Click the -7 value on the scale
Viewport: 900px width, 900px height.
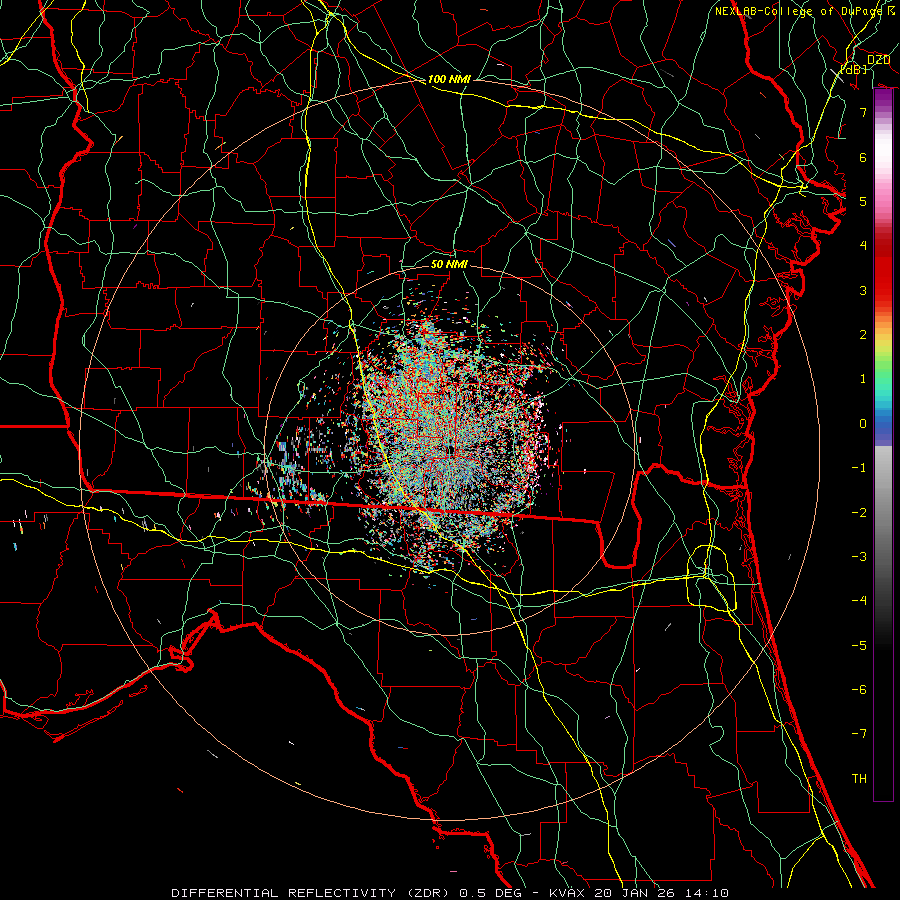(859, 734)
